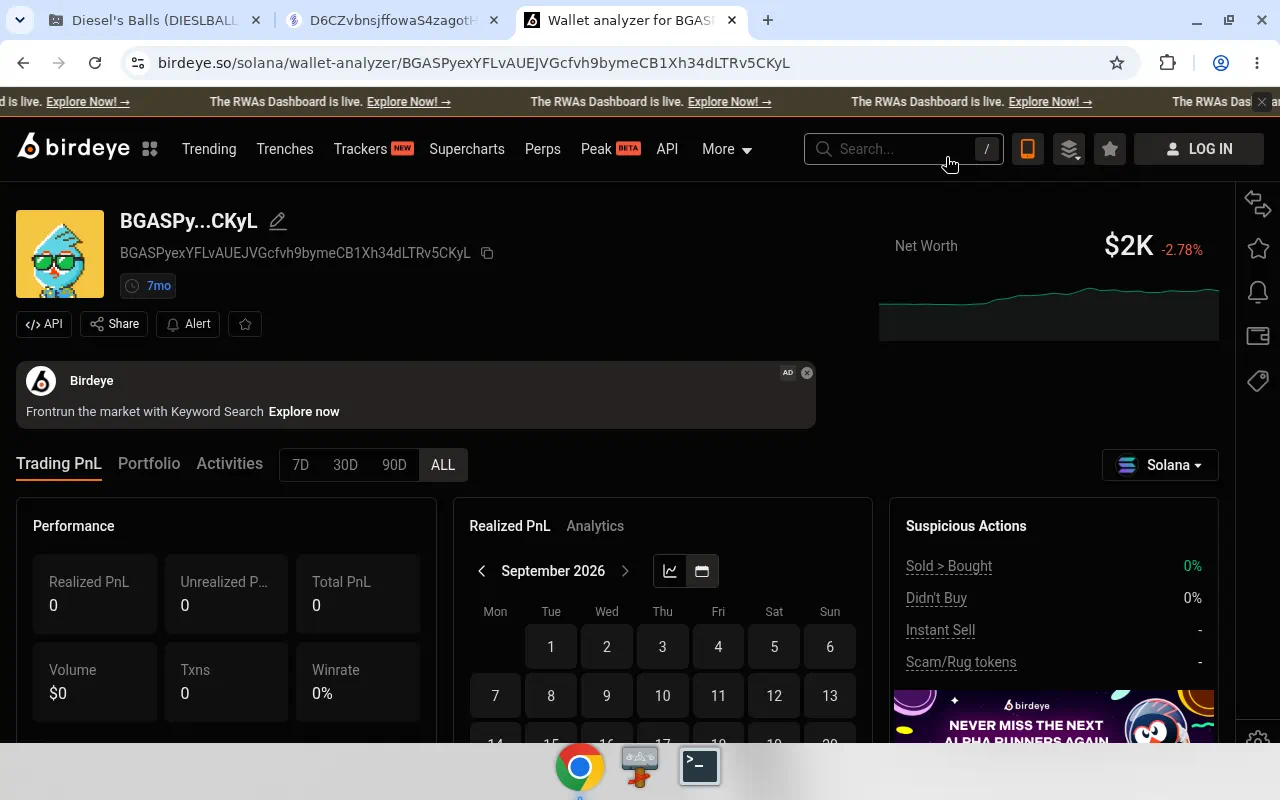Screen dimensions: 1280x800
Task: Click the browser address bar URL
Action: (x=474, y=63)
